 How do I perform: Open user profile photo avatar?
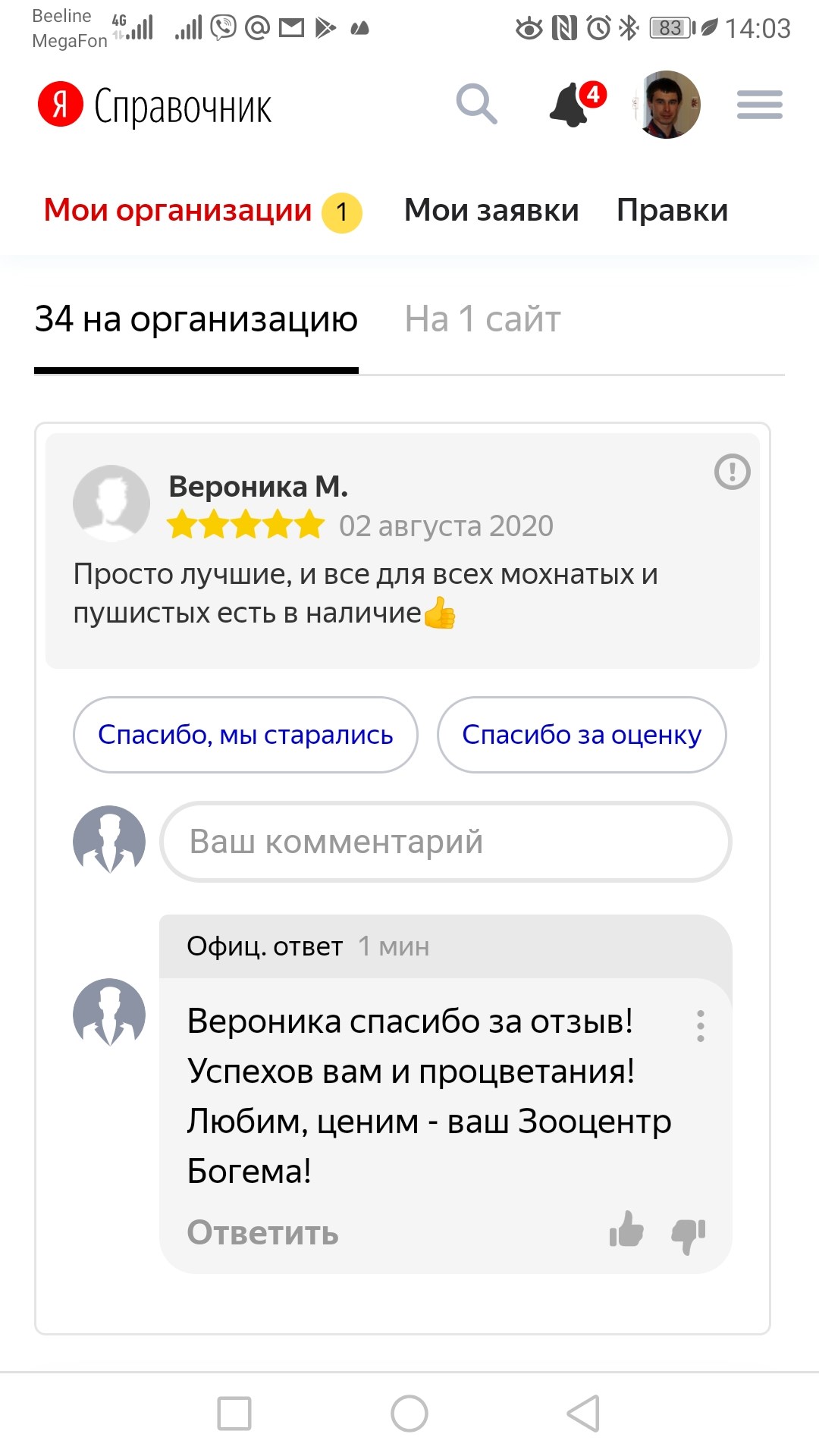[667, 105]
